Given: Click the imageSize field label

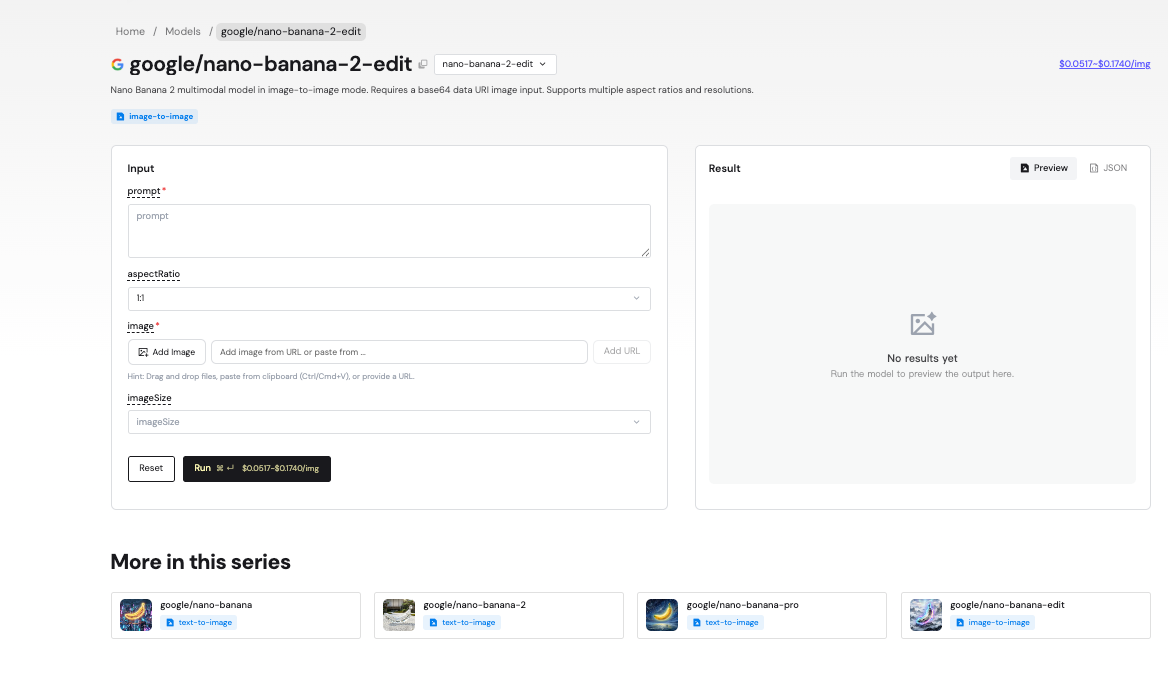Looking at the screenshot, I should tap(149, 398).
